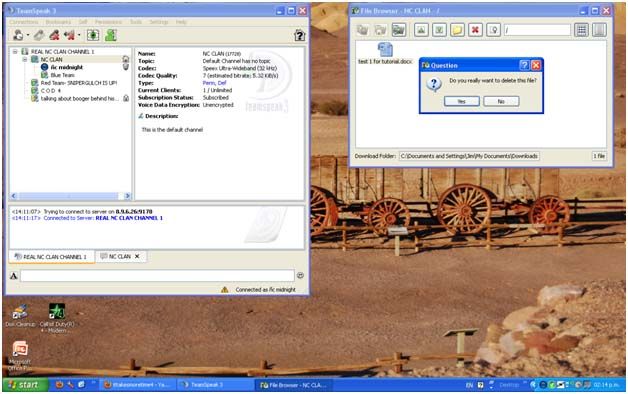Switch File Browser to icon grid view
The image size is (628, 394).
(x=581, y=30)
